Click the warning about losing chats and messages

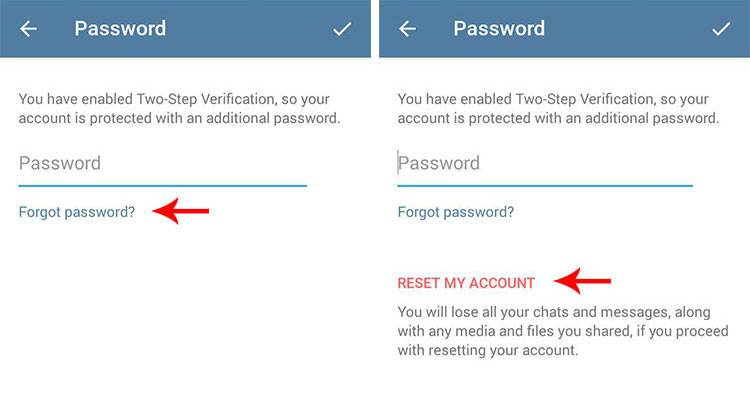coord(563,331)
